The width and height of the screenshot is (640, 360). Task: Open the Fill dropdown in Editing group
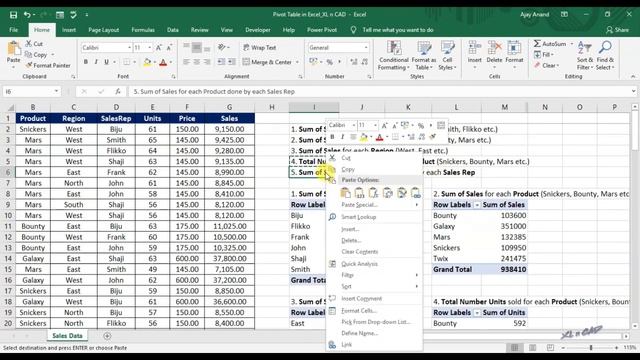pyautogui.click(x=544, y=55)
